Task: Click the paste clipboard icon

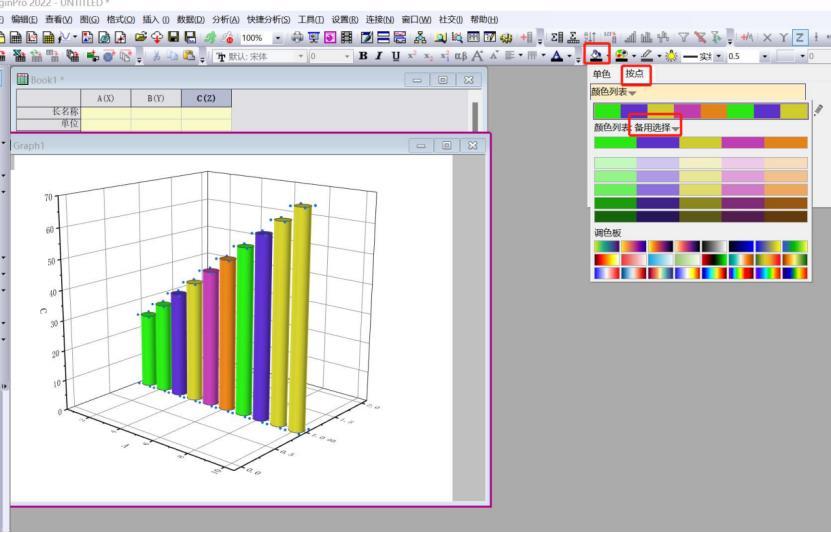Action: [x=189, y=56]
